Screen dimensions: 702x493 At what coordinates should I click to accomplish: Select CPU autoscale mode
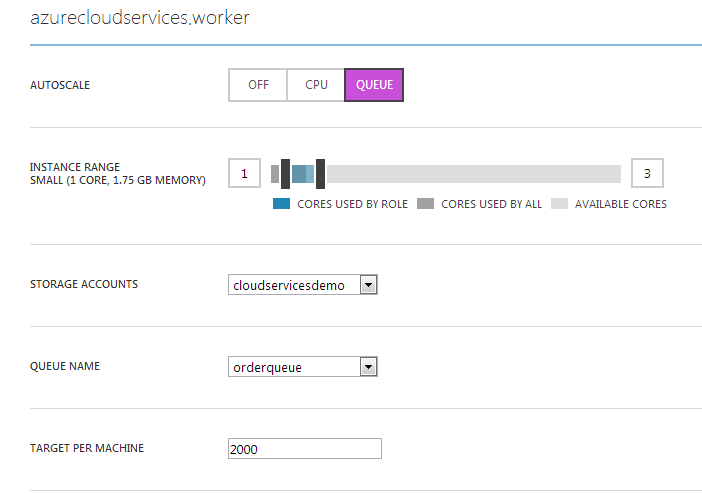point(316,85)
